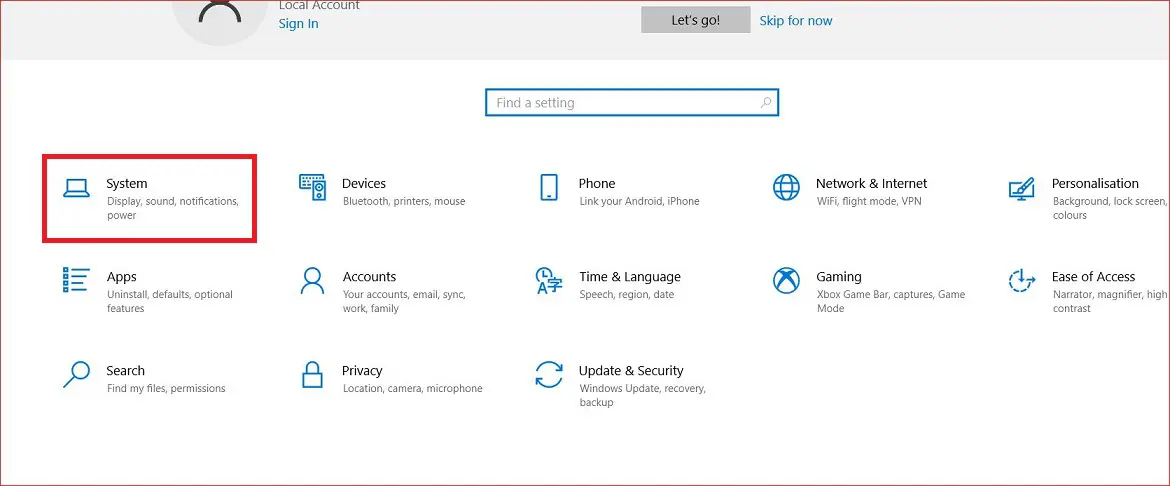
Task: Open the Privacy padlock icon
Action: [x=312, y=375]
